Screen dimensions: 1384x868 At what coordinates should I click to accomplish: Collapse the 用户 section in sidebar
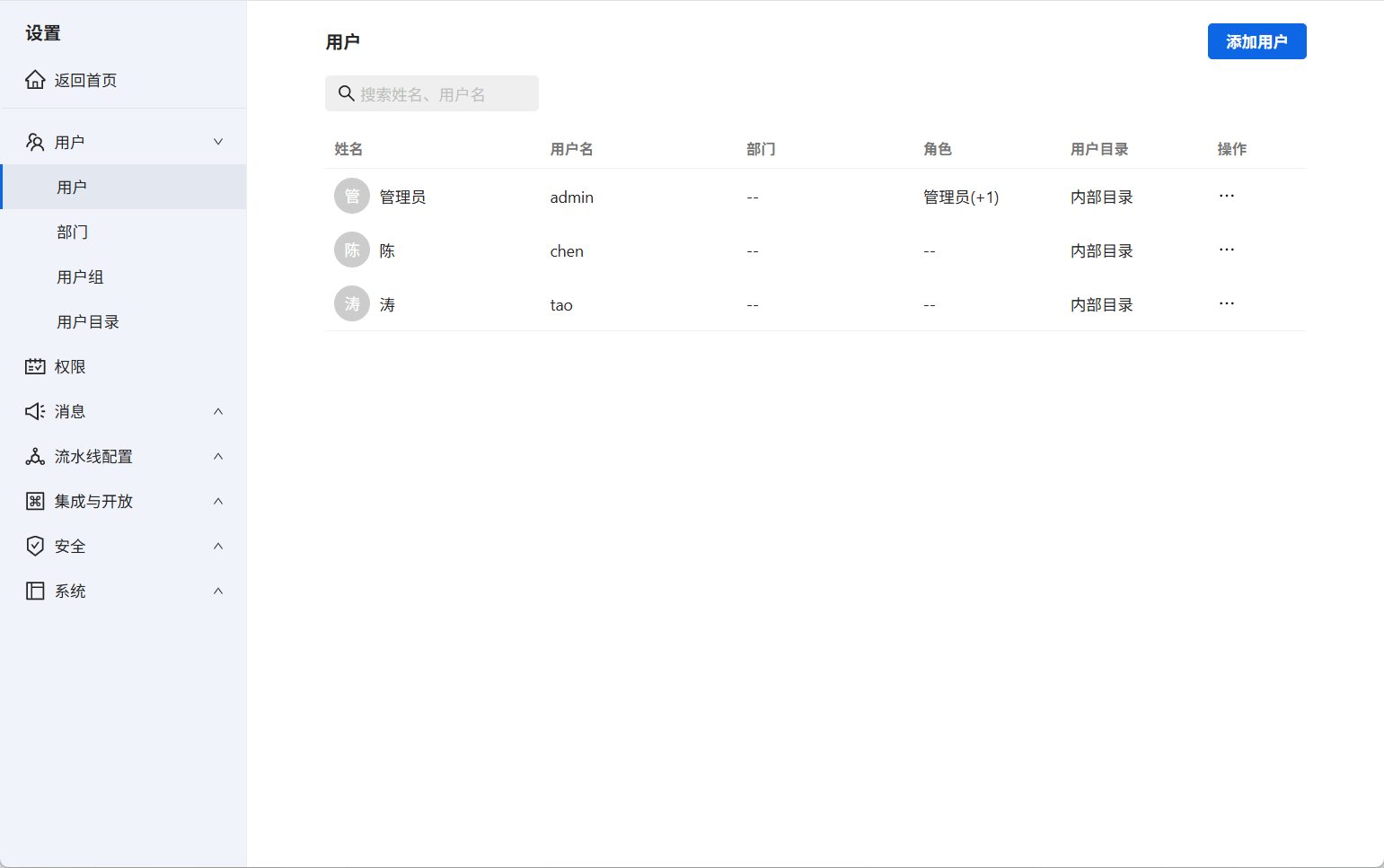[217, 141]
